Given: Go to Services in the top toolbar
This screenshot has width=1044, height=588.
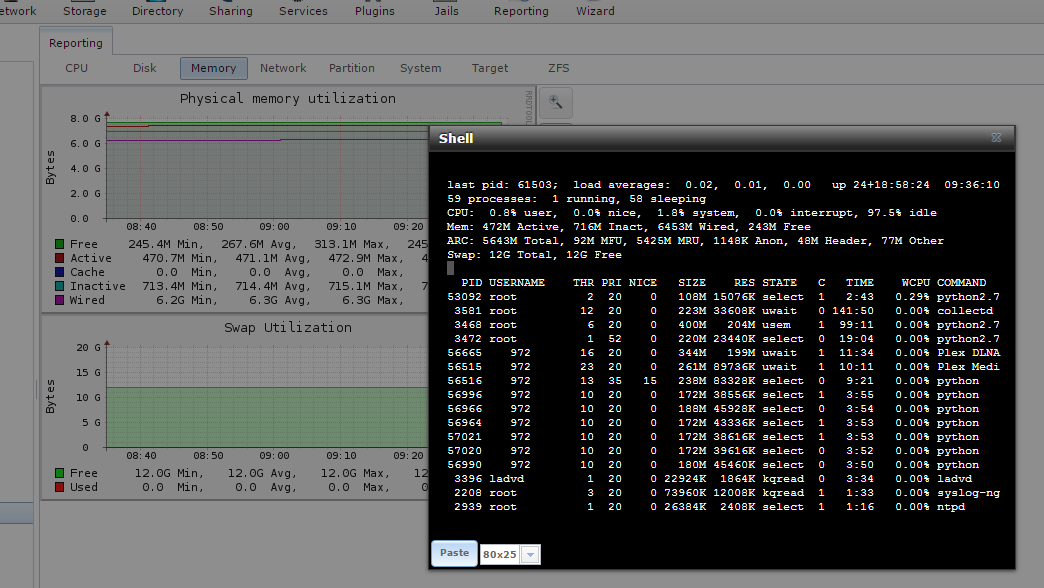Looking at the screenshot, I should click(303, 11).
